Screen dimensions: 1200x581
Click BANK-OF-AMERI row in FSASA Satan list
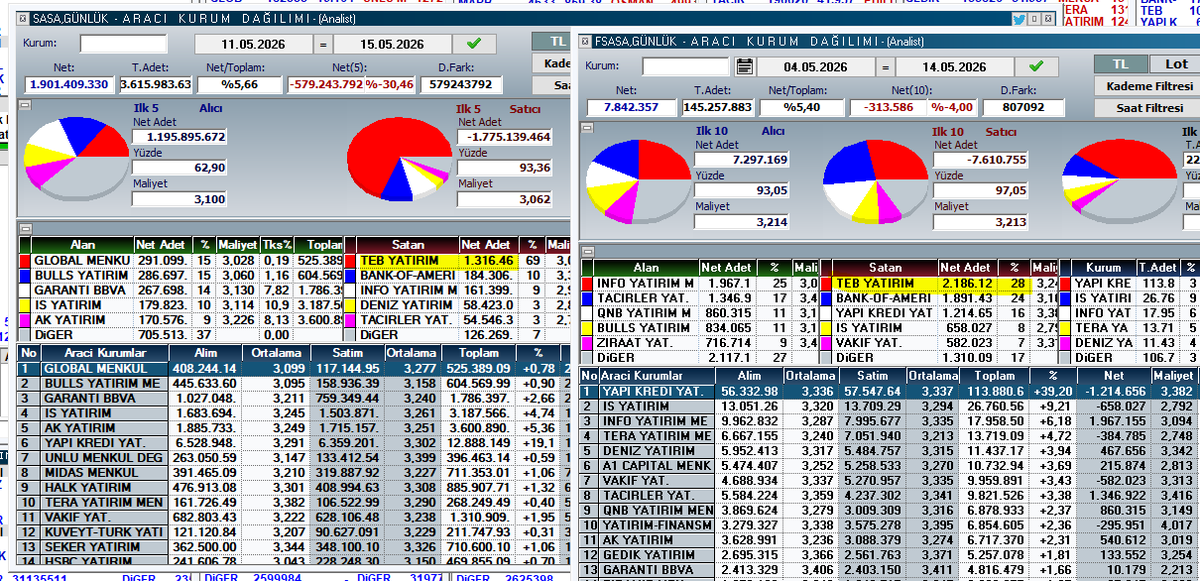coord(938,298)
